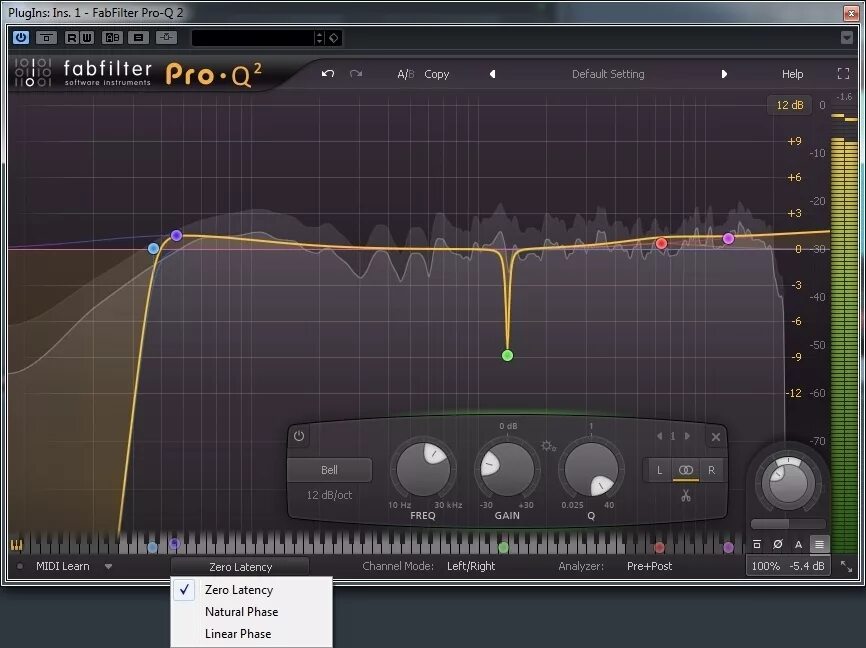Open the Default Setting preset menu

pyautogui.click(x=608, y=74)
